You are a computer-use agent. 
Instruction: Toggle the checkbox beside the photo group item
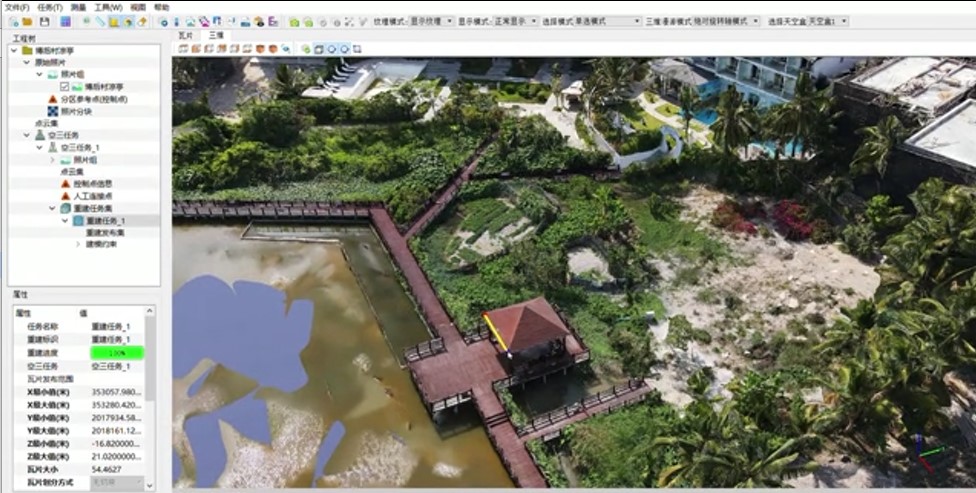[x=65, y=87]
